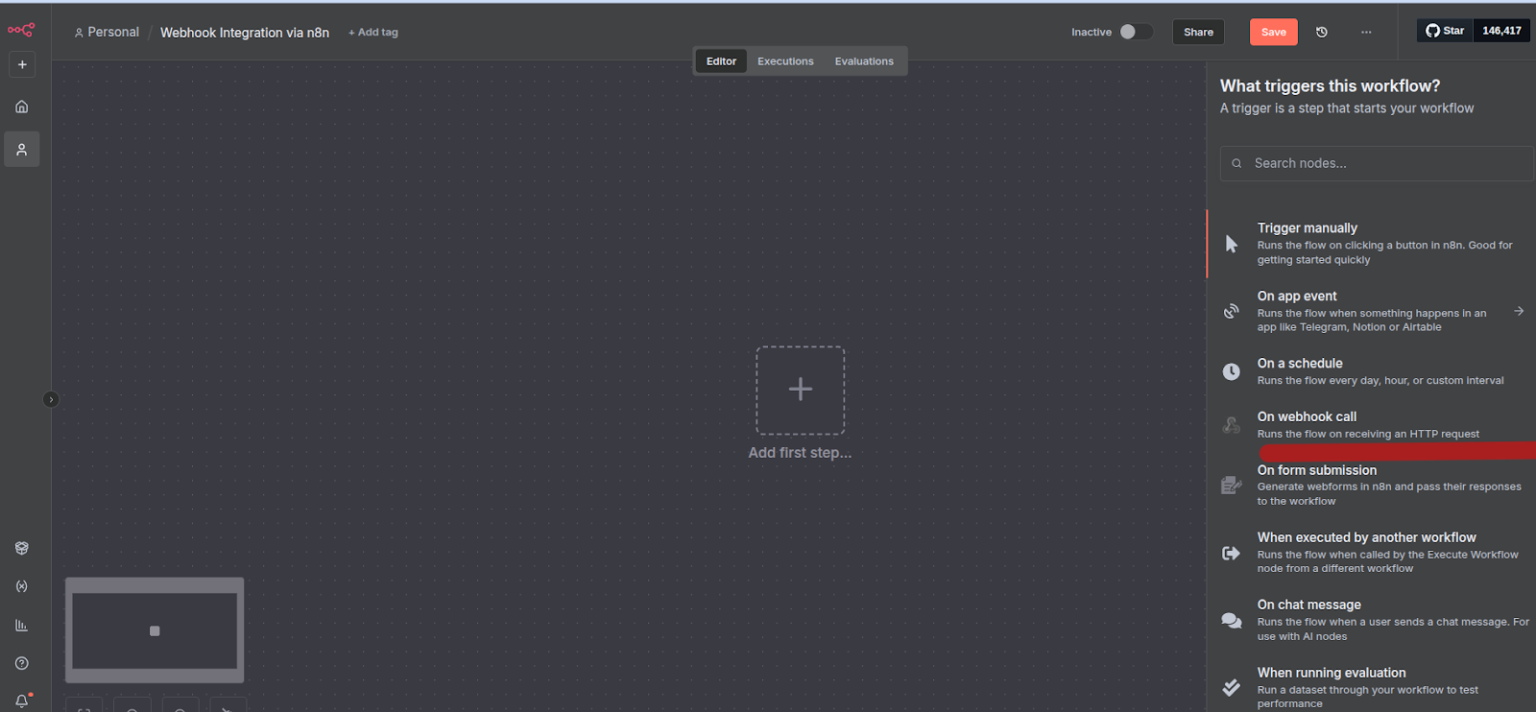This screenshot has width=1536, height=712.
Task: Click the Search nodes input field
Action: coord(1376,163)
